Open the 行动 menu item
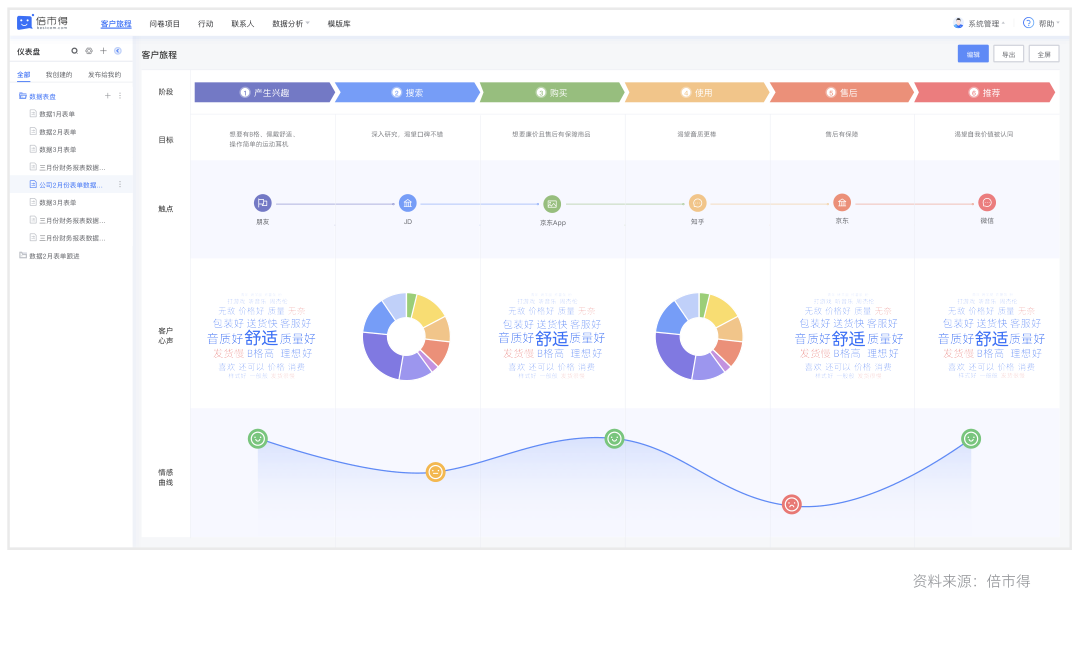The image size is (1080, 655). point(206,23)
